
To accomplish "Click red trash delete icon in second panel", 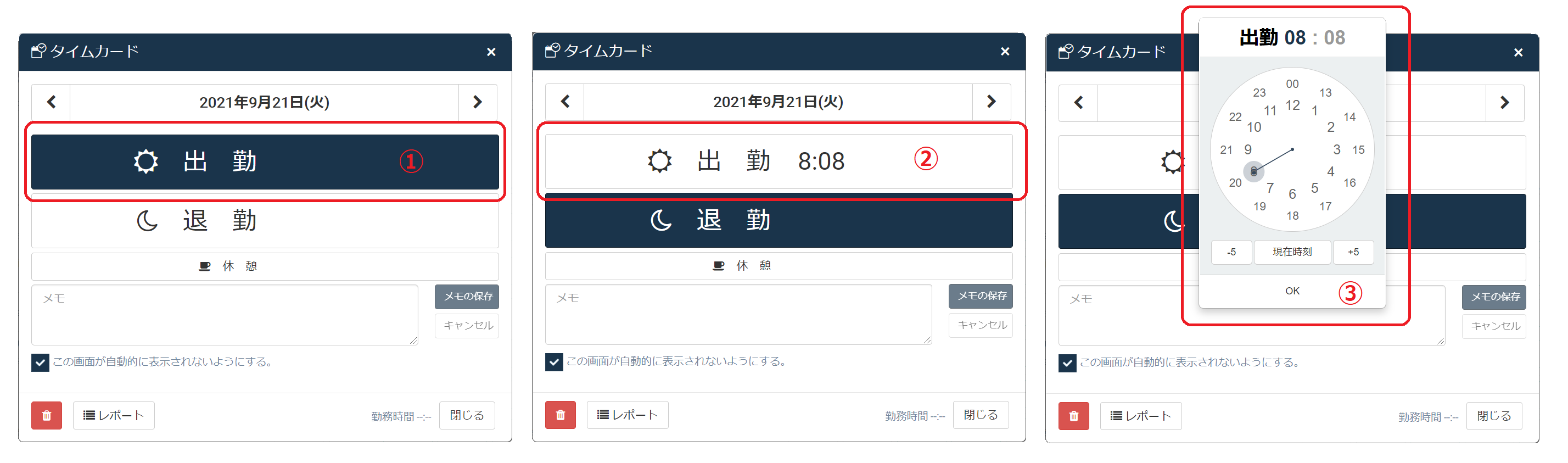I will click(x=561, y=415).
